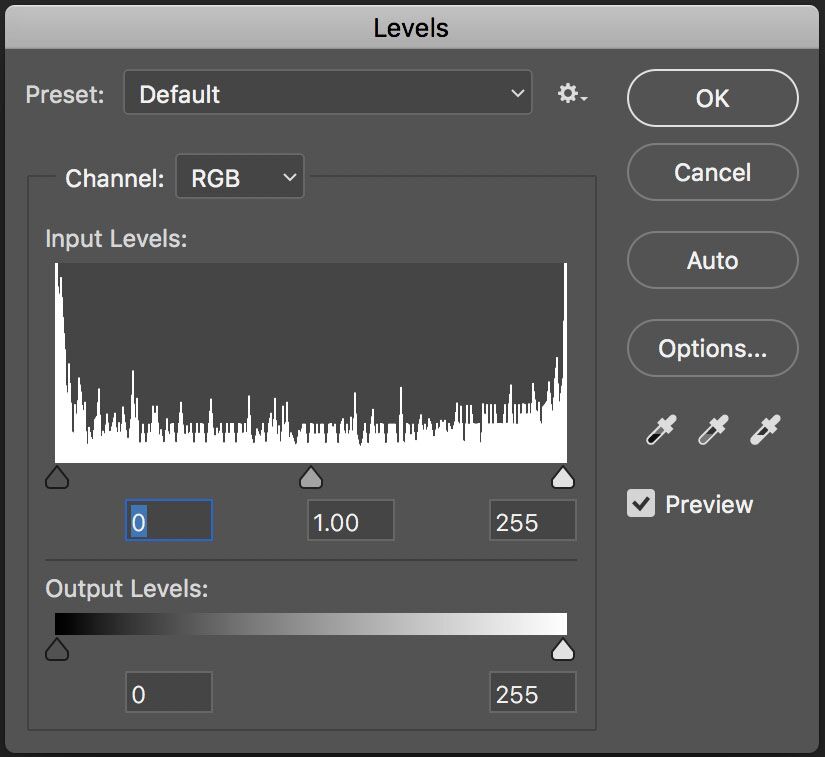Expand the Preset list chevron
This screenshot has height=757, width=825.
(519, 93)
